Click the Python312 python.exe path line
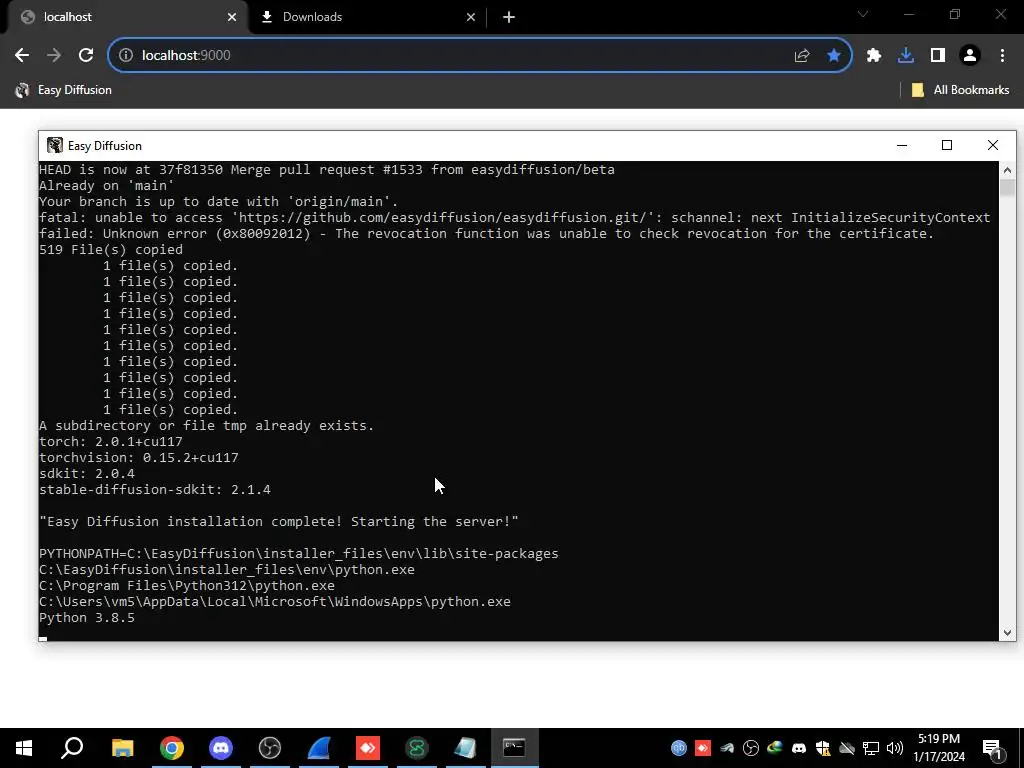Image resolution: width=1024 pixels, height=768 pixels. [x=187, y=586]
